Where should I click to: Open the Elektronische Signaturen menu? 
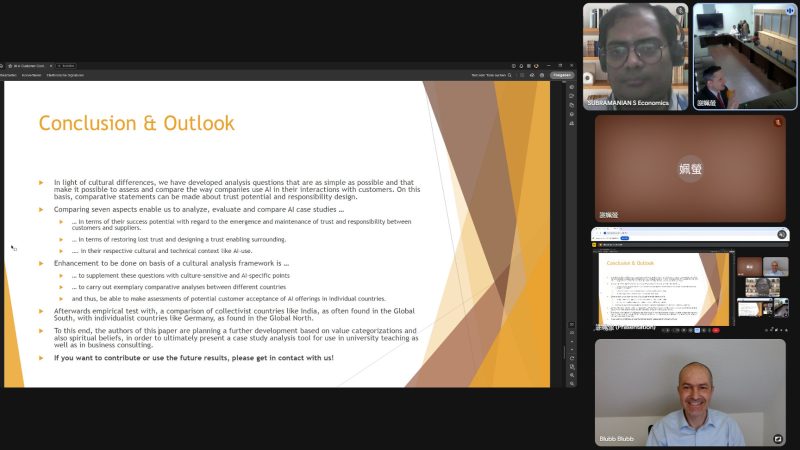66,75
